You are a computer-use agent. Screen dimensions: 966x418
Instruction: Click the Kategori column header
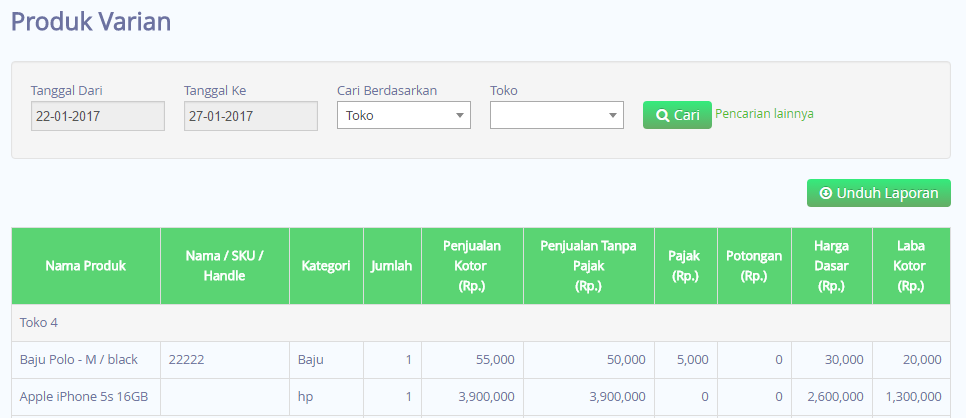click(x=326, y=266)
